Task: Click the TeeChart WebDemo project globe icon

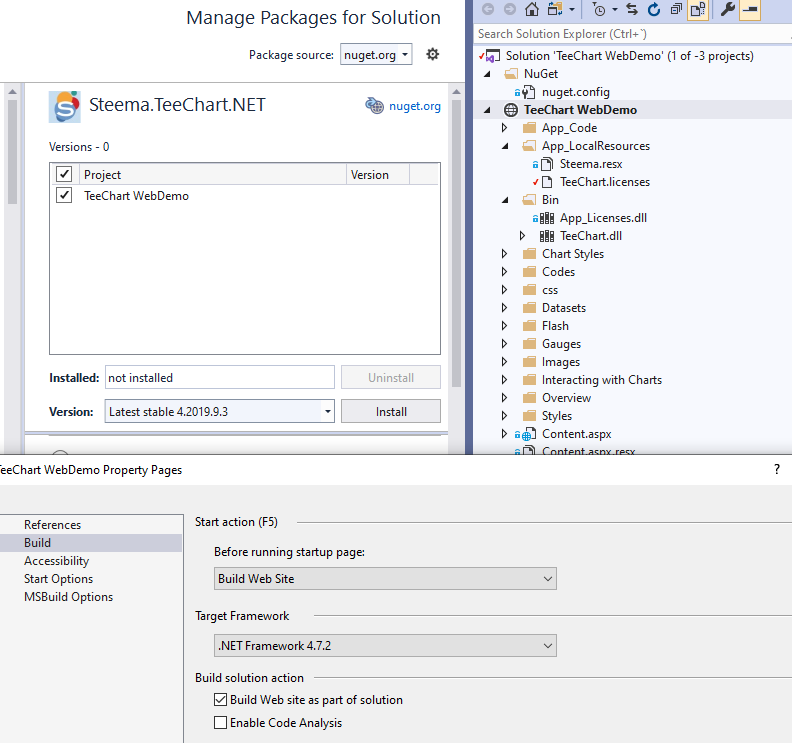Action: tap(511, 110)
